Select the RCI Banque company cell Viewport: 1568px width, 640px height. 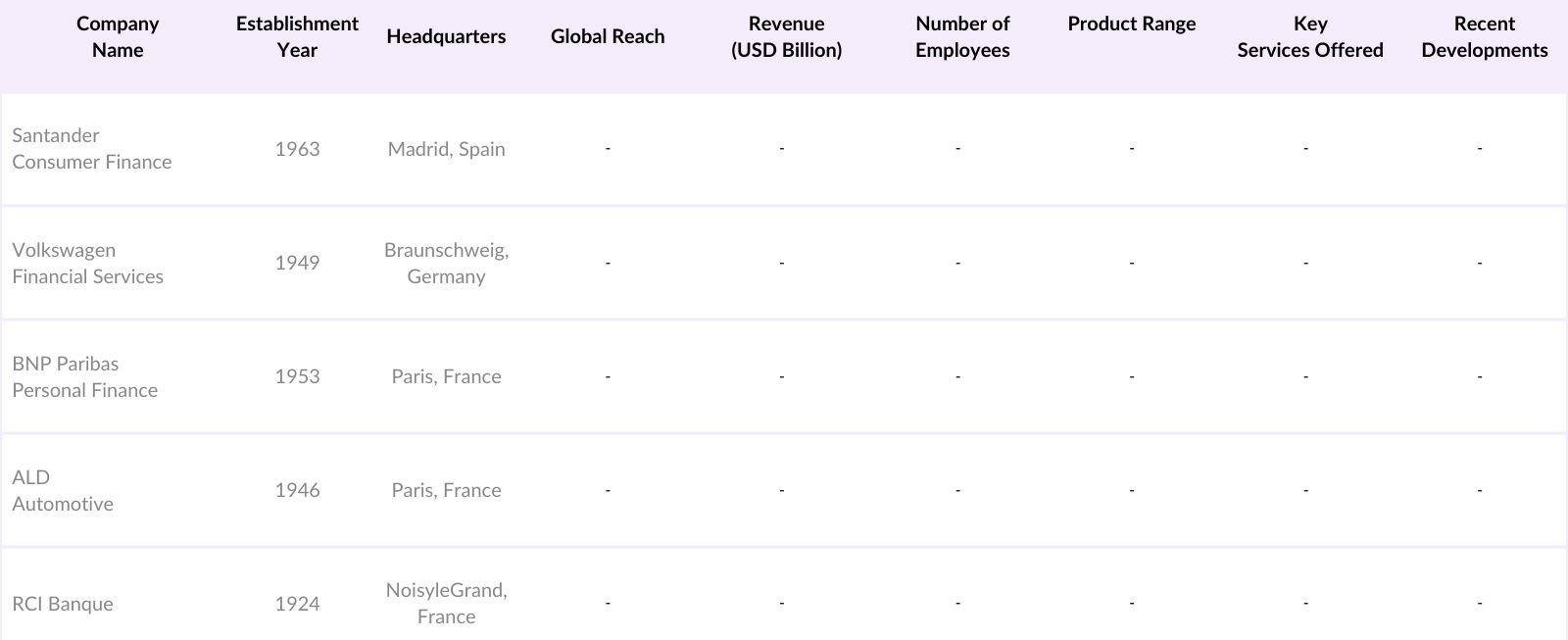pos(63,604)
